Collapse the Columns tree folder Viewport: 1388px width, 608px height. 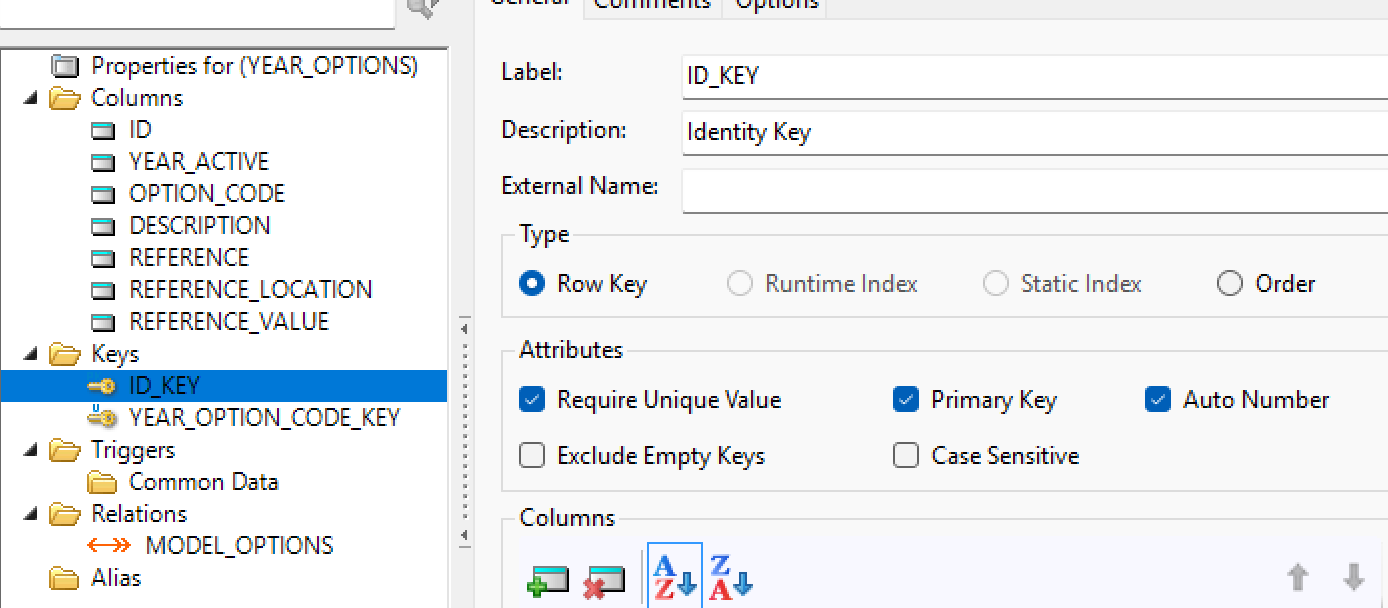pos(29,98)
